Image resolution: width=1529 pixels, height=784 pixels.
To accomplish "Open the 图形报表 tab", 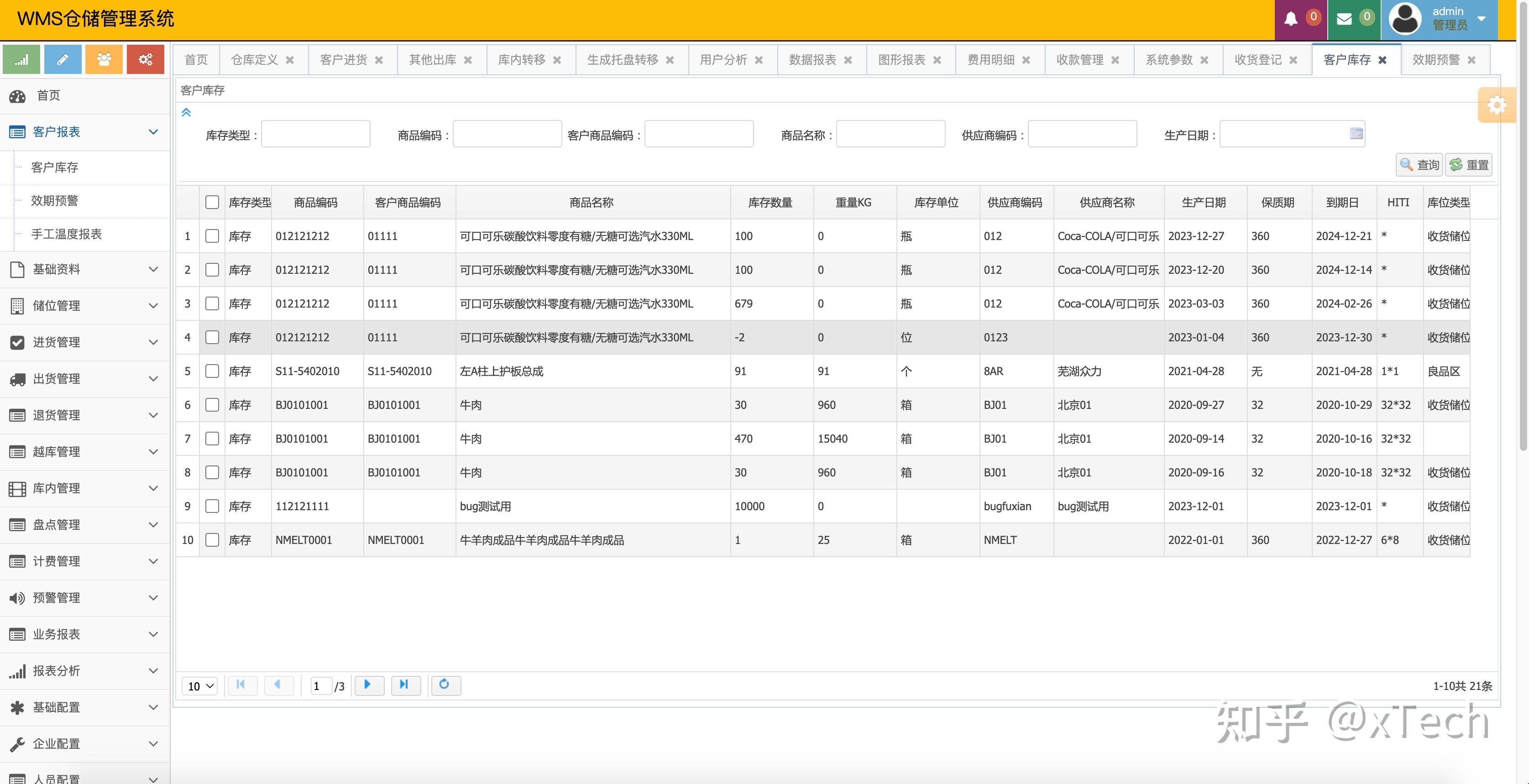I will click(903, 59).
